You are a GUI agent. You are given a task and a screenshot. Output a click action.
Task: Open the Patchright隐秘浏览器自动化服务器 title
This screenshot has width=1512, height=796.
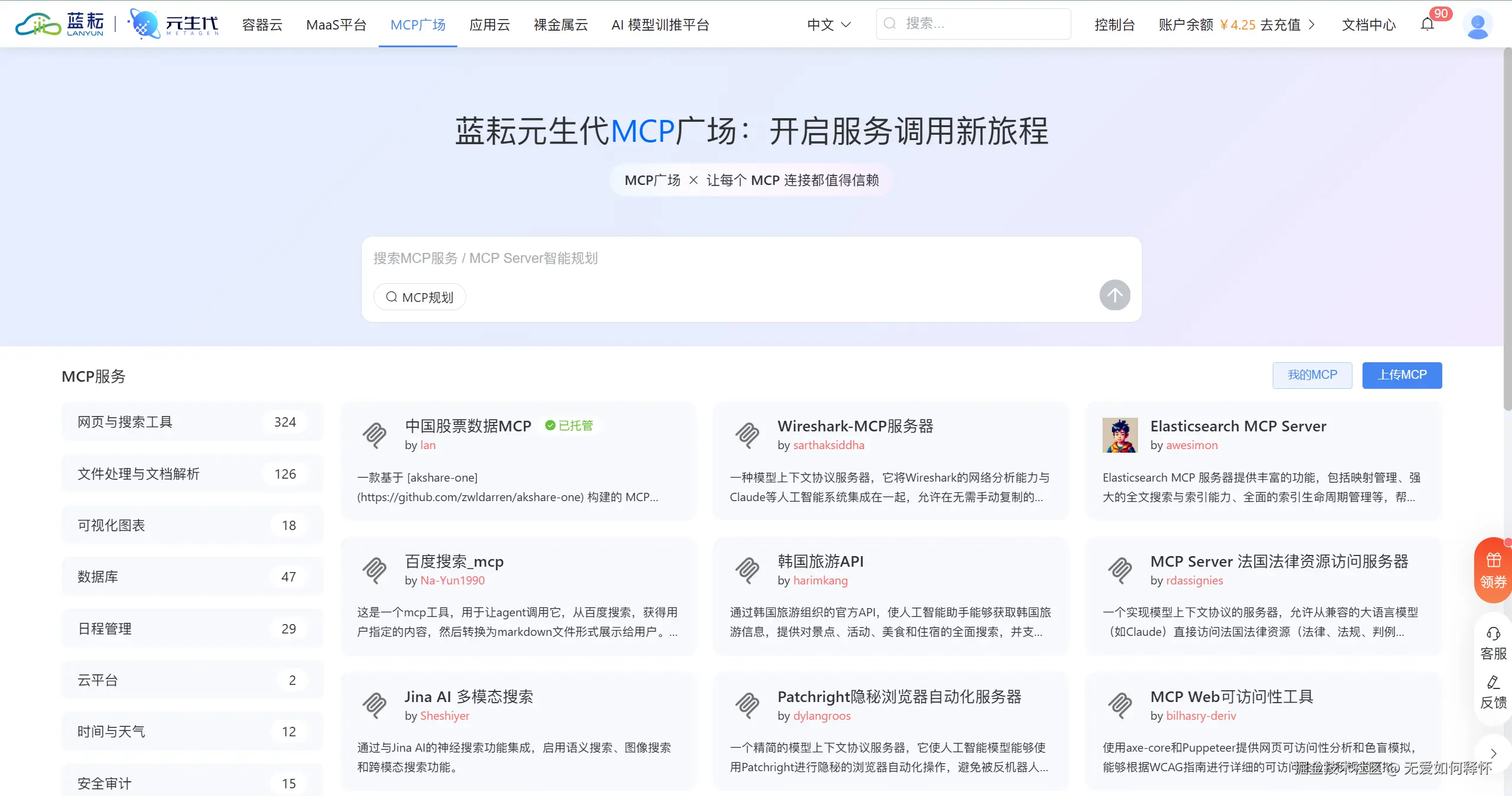click(x=899, y=696)
